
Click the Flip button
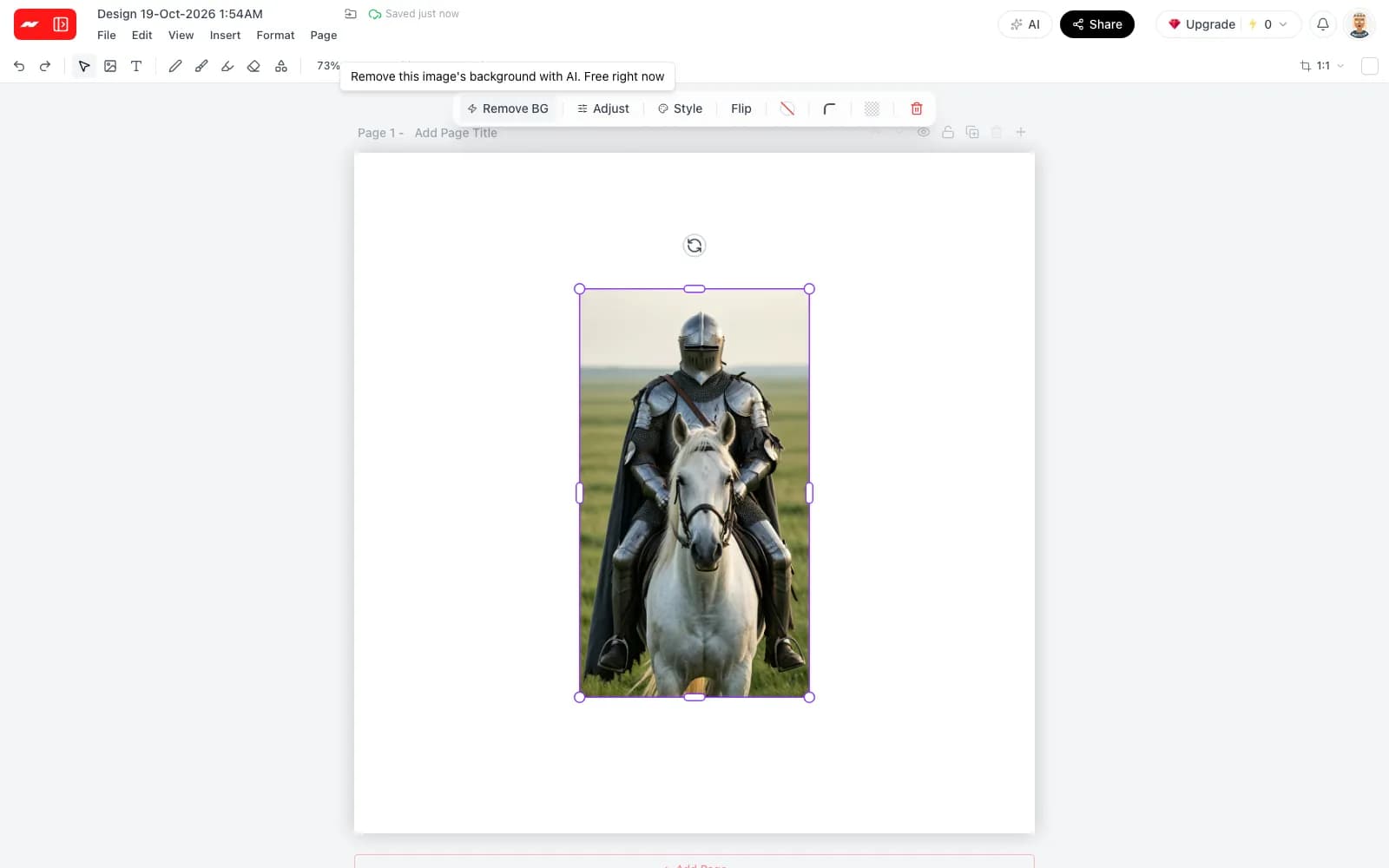point(741,108)
